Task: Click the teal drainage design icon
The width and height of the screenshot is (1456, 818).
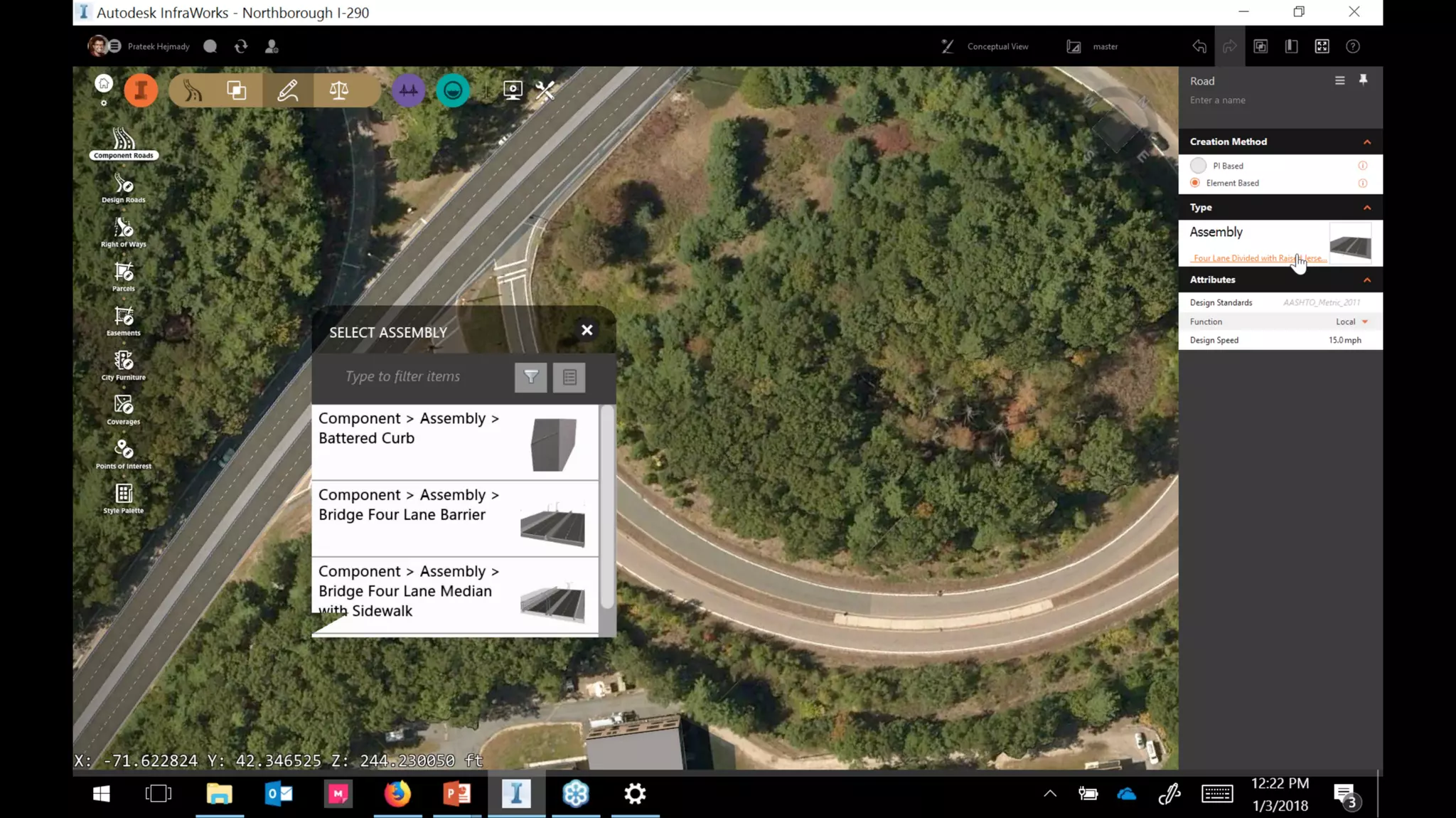Action: point(453,90)
